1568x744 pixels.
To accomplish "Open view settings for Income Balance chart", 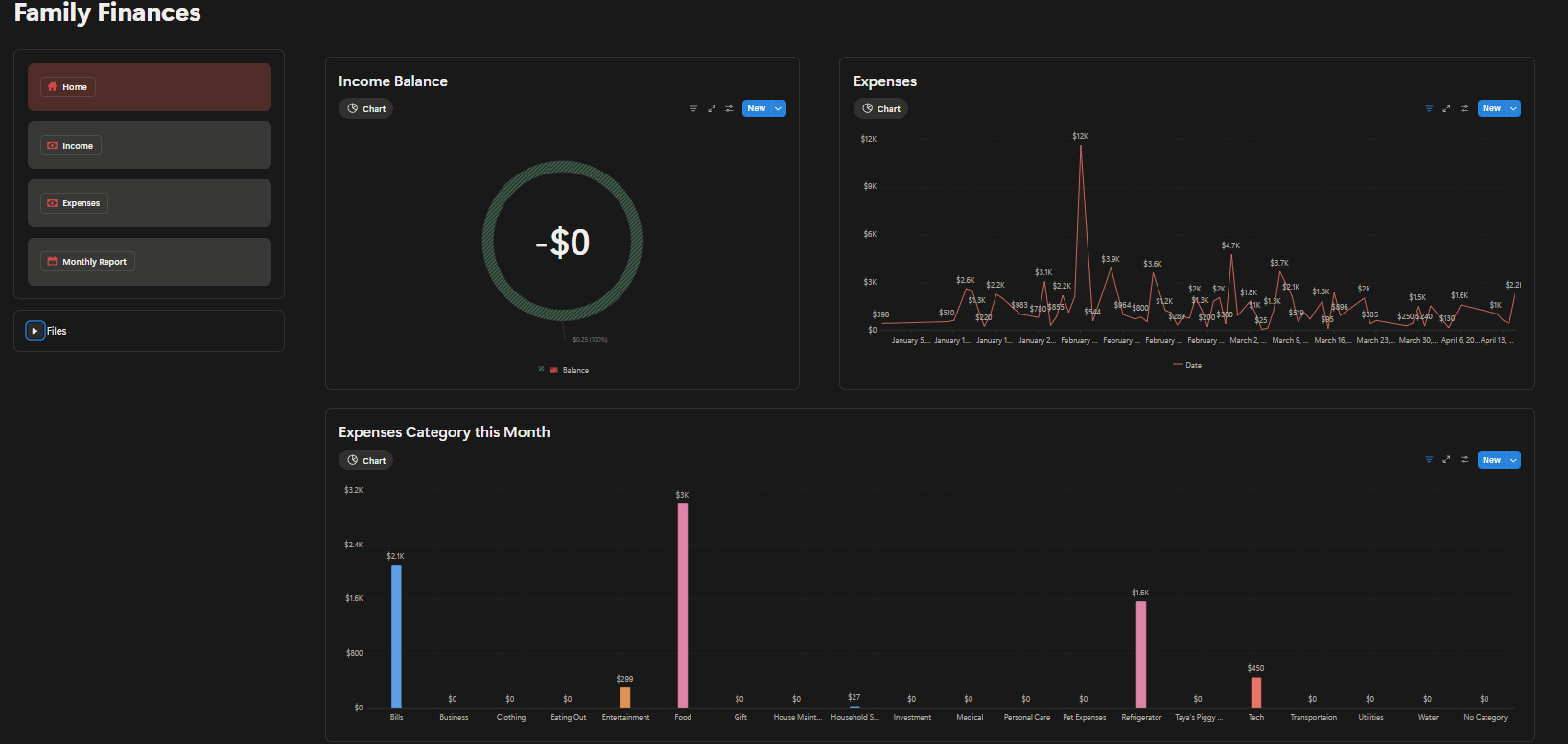I will point(729,108).
